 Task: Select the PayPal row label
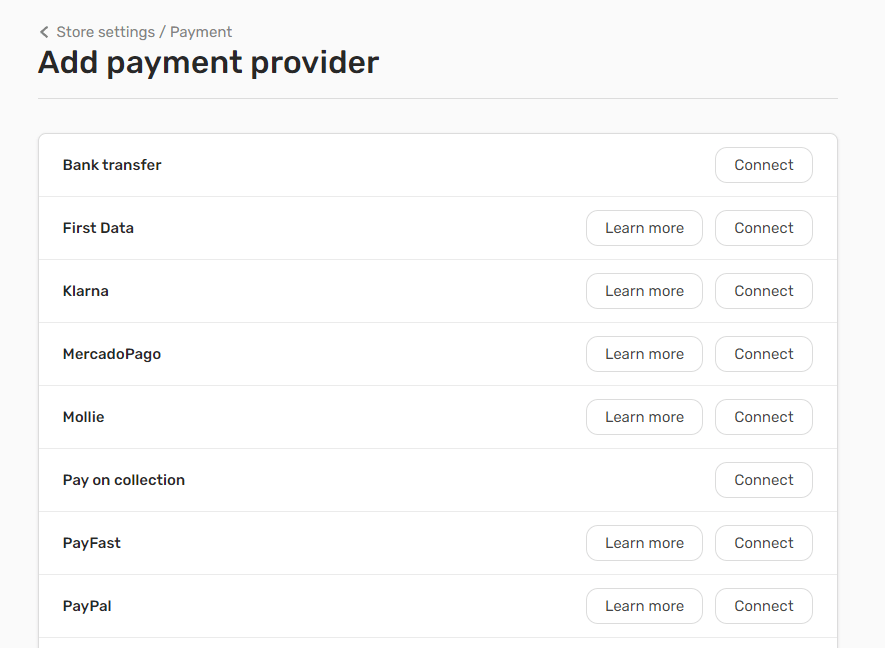tap(86, 605)
